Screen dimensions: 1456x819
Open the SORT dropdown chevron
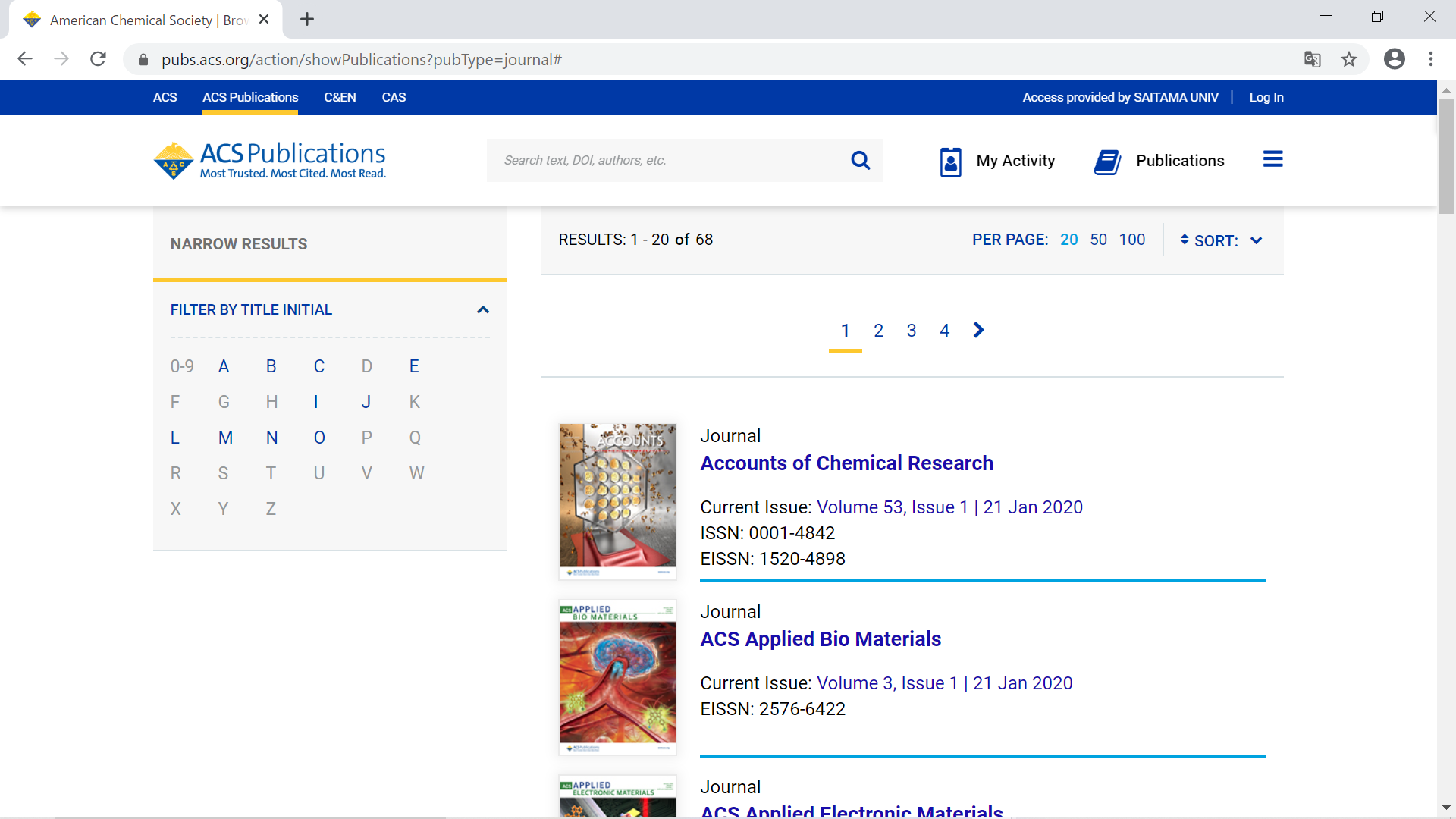coord(1256,240)
